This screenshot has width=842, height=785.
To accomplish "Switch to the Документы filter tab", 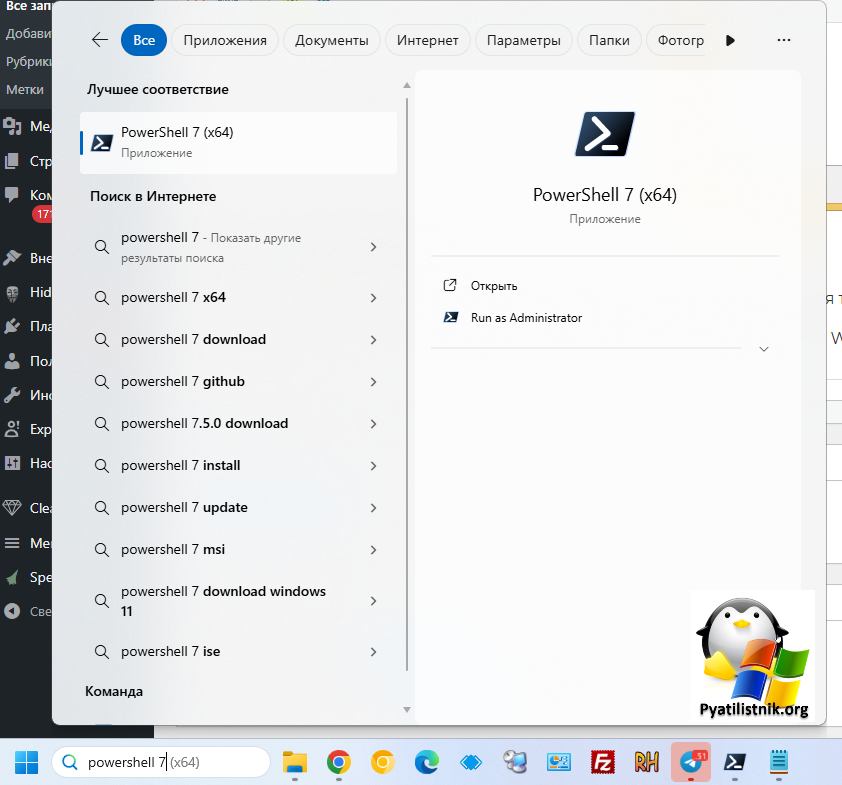I will [x=332, y=40].
